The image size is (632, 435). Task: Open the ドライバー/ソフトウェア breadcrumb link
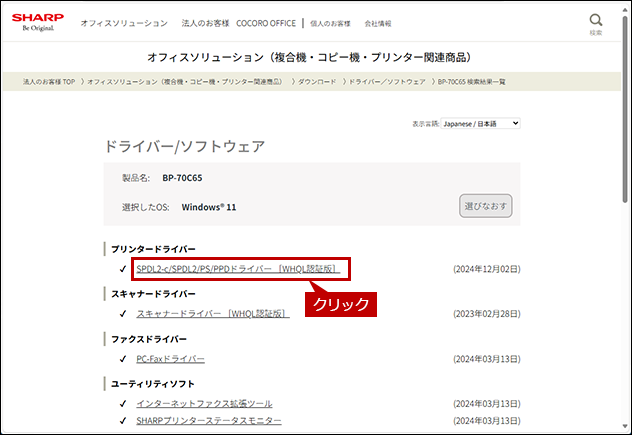pyautogui.click(x=387, y=82)
